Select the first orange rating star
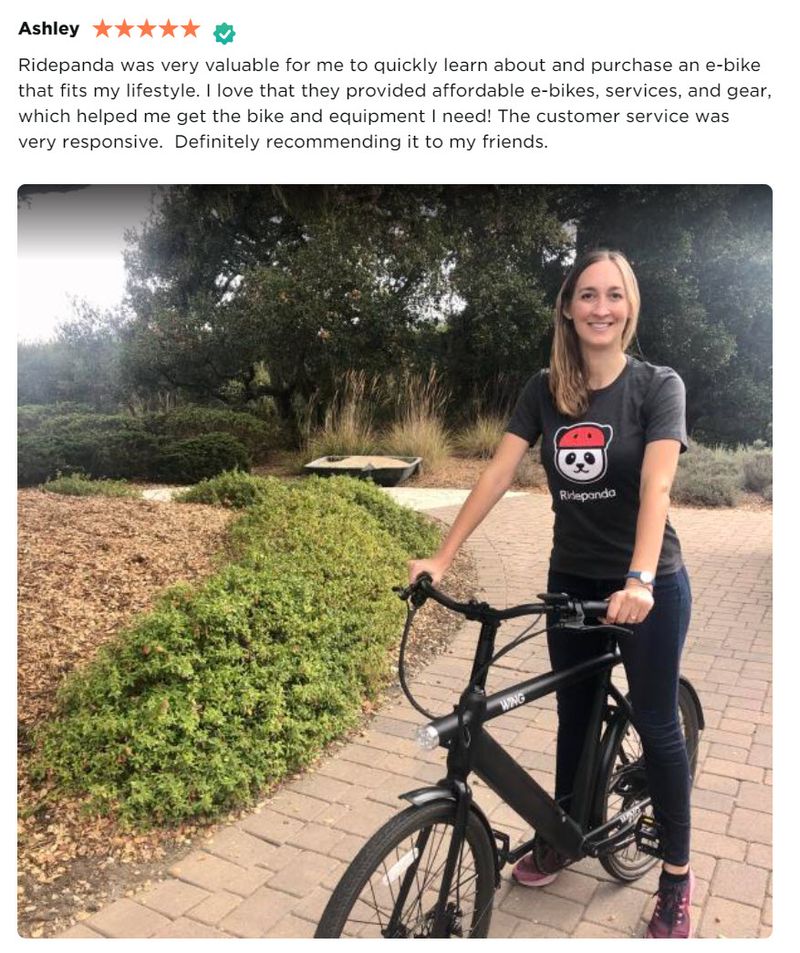This screenshot has width=800, height=953. [102, 28]
